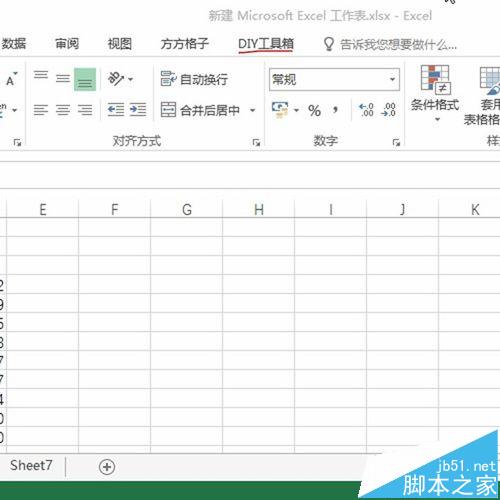Viewport: 500px width, 500px height.
Task: Apply percent style
Action: pos(314,110)
